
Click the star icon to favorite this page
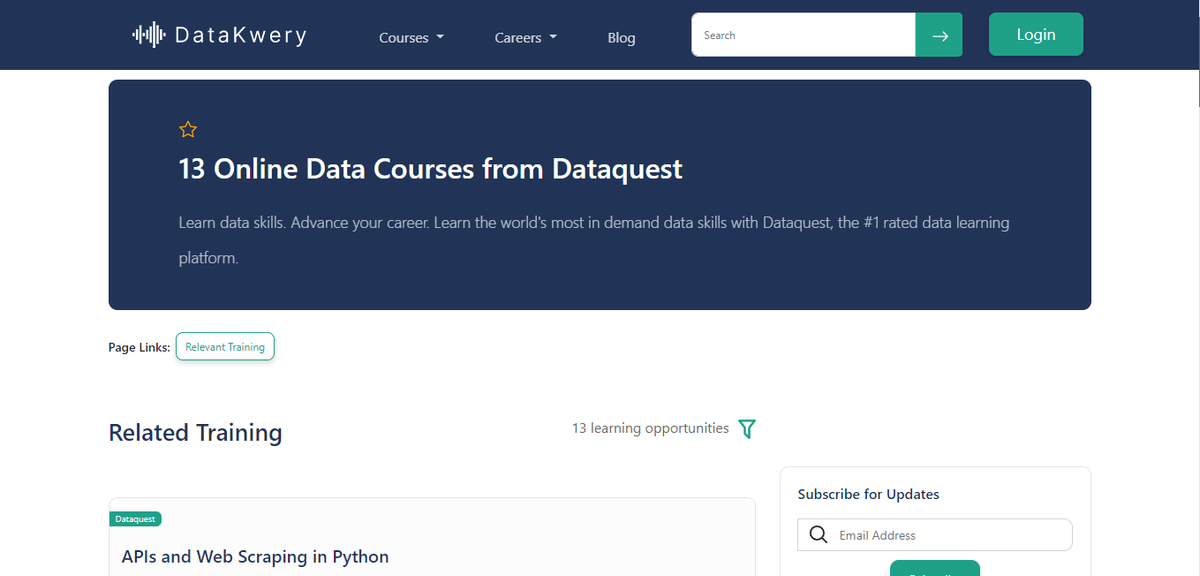coord(188,129)
